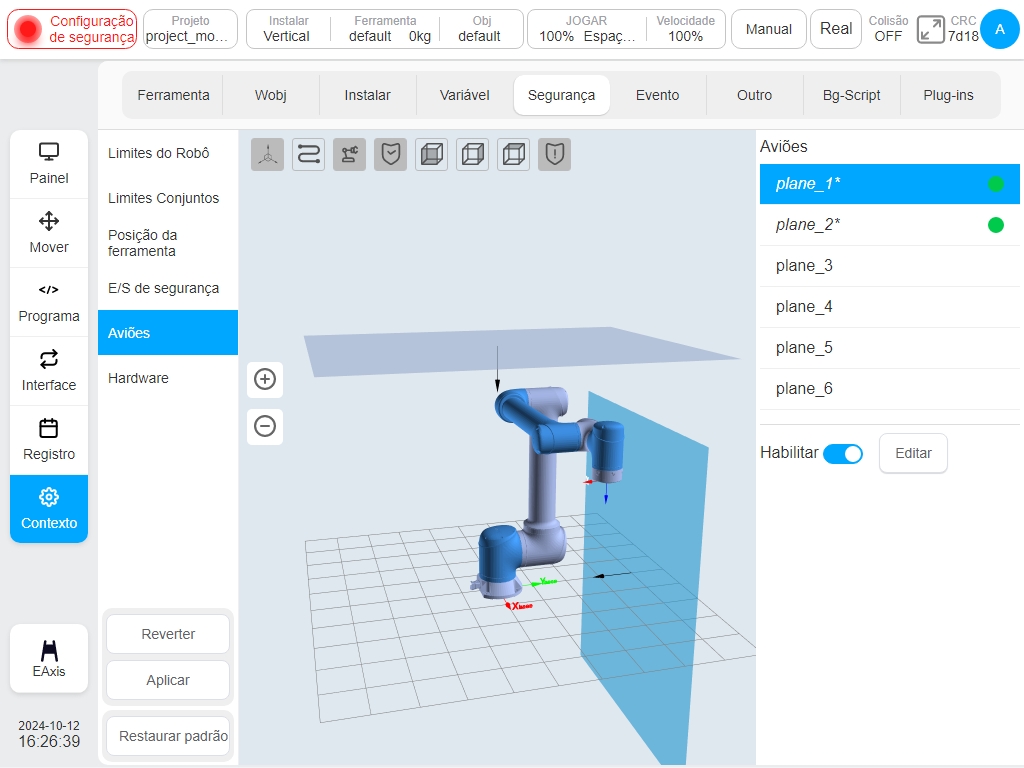Open the Ferramenta default 0kg setting

click(x=385, y=29)
